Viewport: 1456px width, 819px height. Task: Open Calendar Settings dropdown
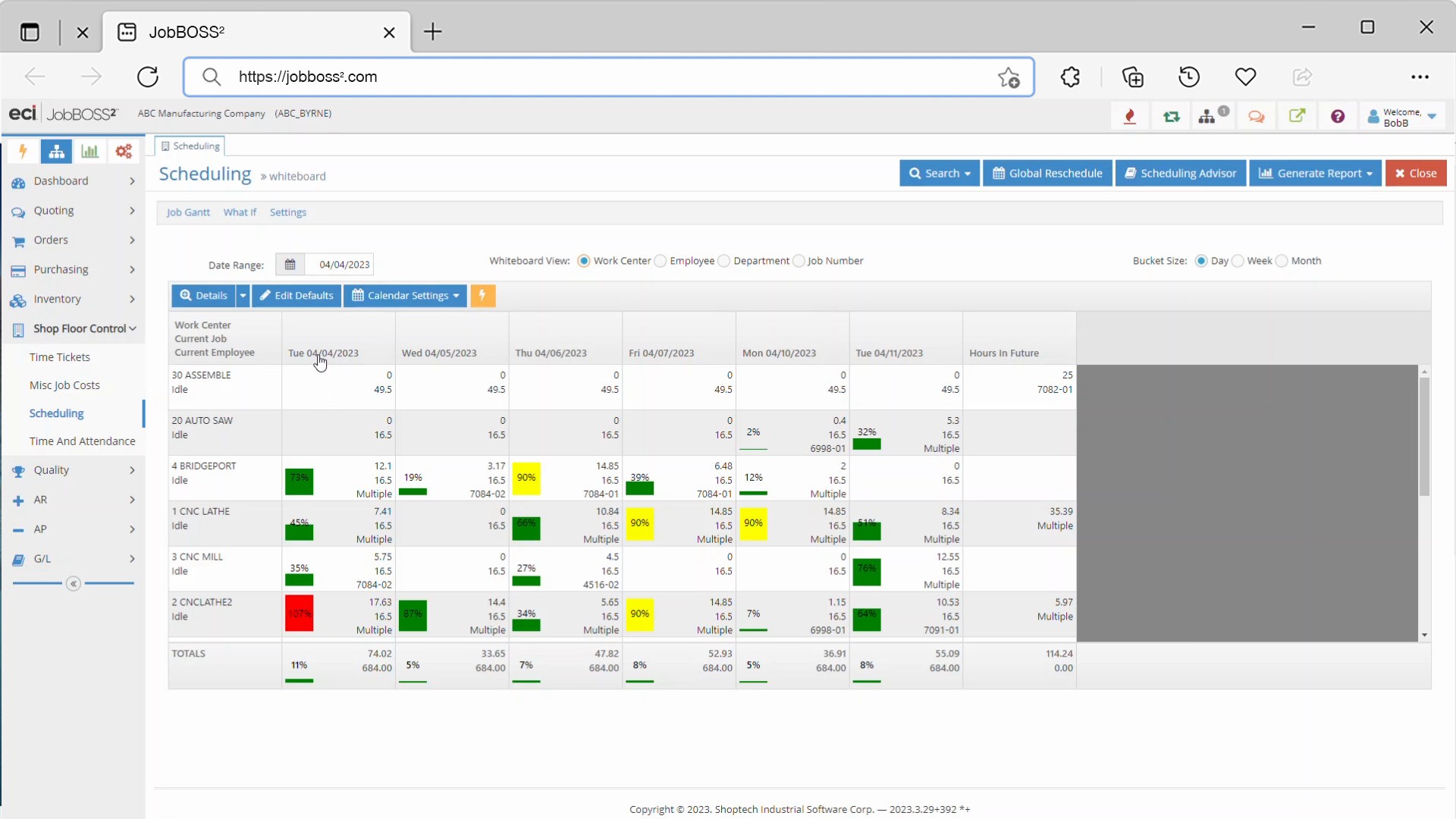coord(405,296)
